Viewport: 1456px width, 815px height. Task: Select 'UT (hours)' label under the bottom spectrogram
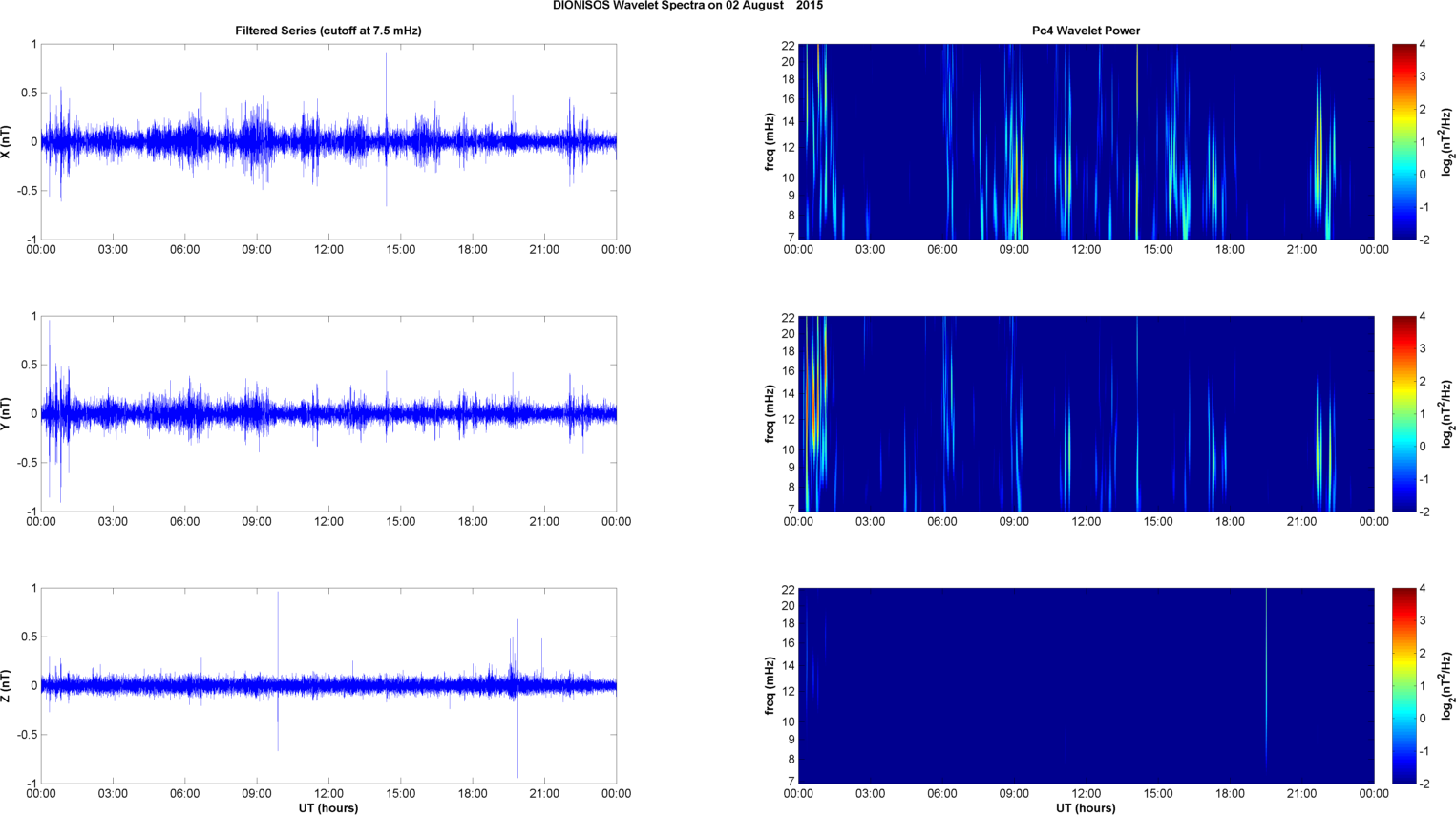coord(1087,808)
